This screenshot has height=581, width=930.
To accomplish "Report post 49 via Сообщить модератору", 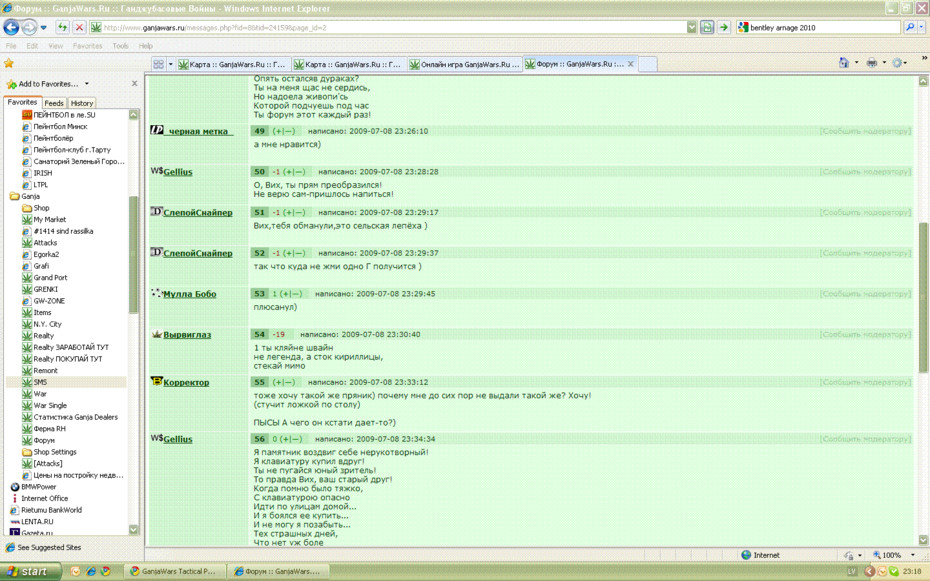I will [x=865, y=131].
